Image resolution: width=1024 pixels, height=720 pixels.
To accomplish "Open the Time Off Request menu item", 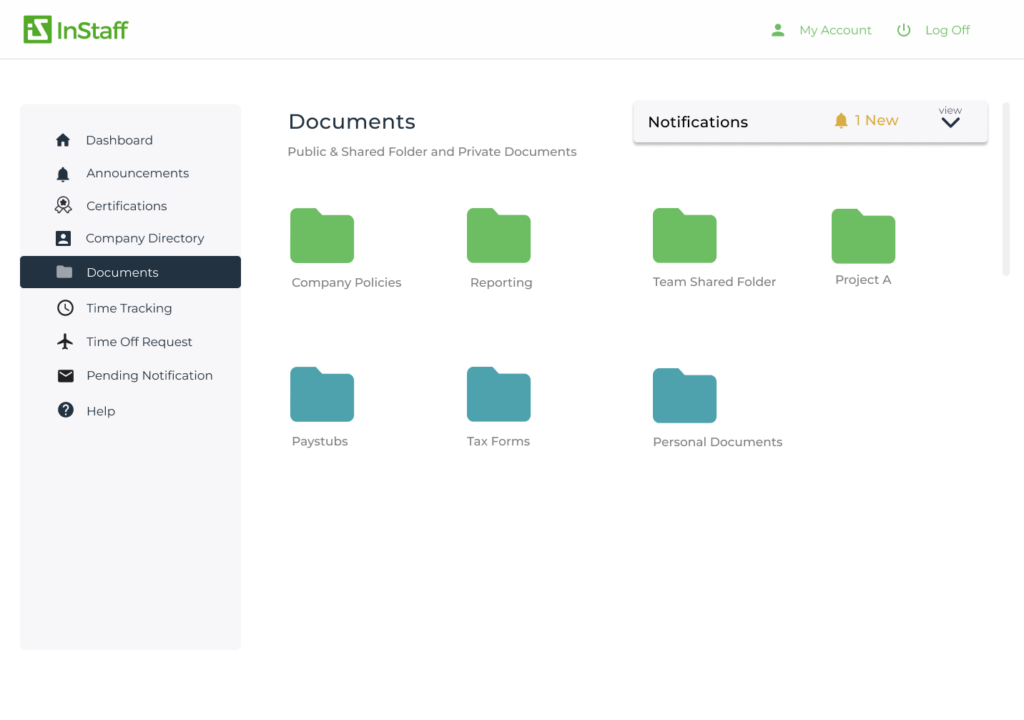I will [140, 342].
